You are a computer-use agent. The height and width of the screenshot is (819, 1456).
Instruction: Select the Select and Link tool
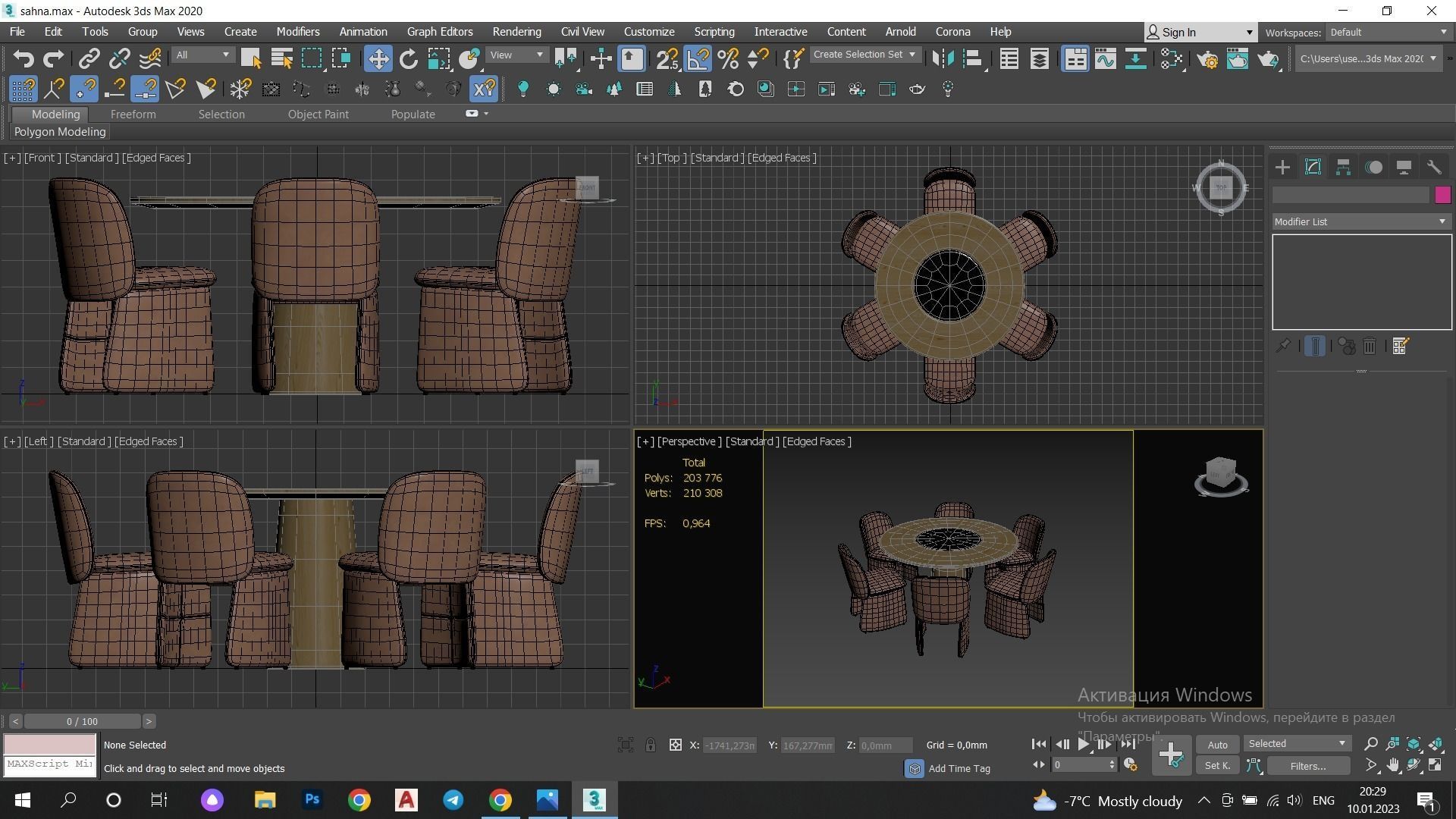click(89, 58)
